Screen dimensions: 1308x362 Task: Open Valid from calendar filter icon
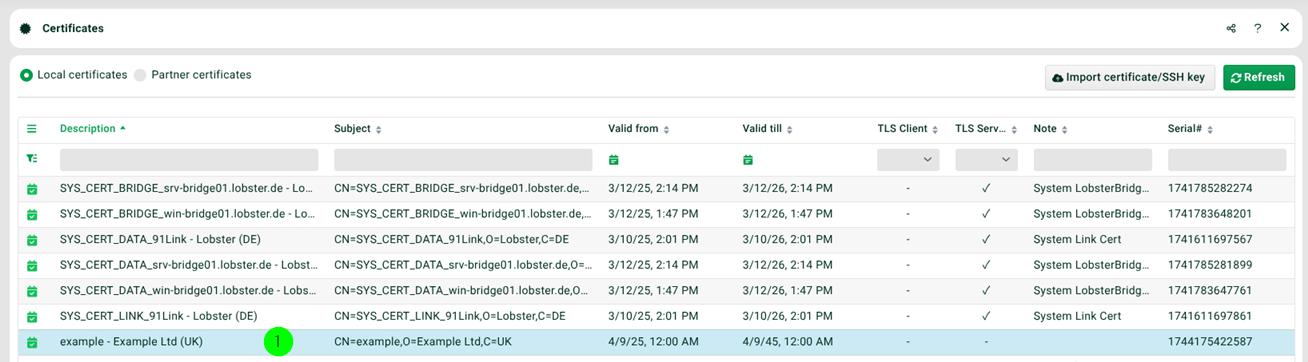coord(614,160)
